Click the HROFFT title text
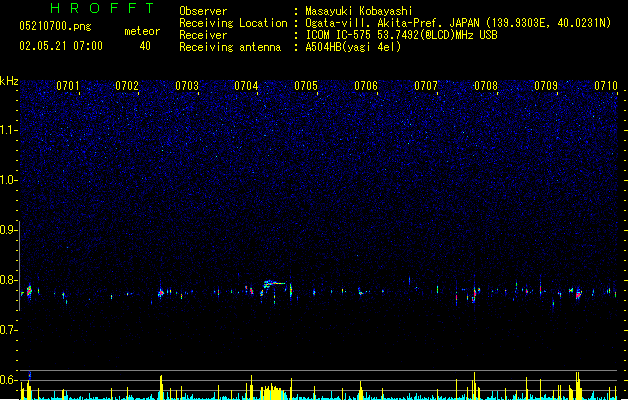This screenshot has height=400, width=629. 102,8
